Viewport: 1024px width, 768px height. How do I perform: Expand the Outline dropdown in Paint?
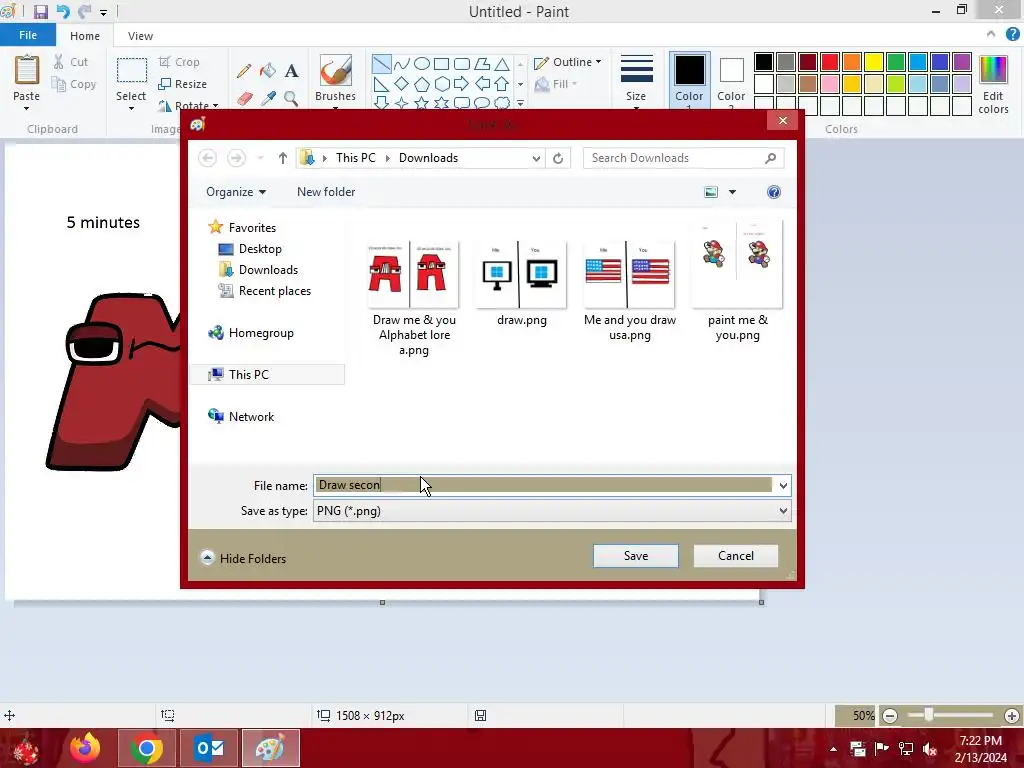(x=568, y=62)
